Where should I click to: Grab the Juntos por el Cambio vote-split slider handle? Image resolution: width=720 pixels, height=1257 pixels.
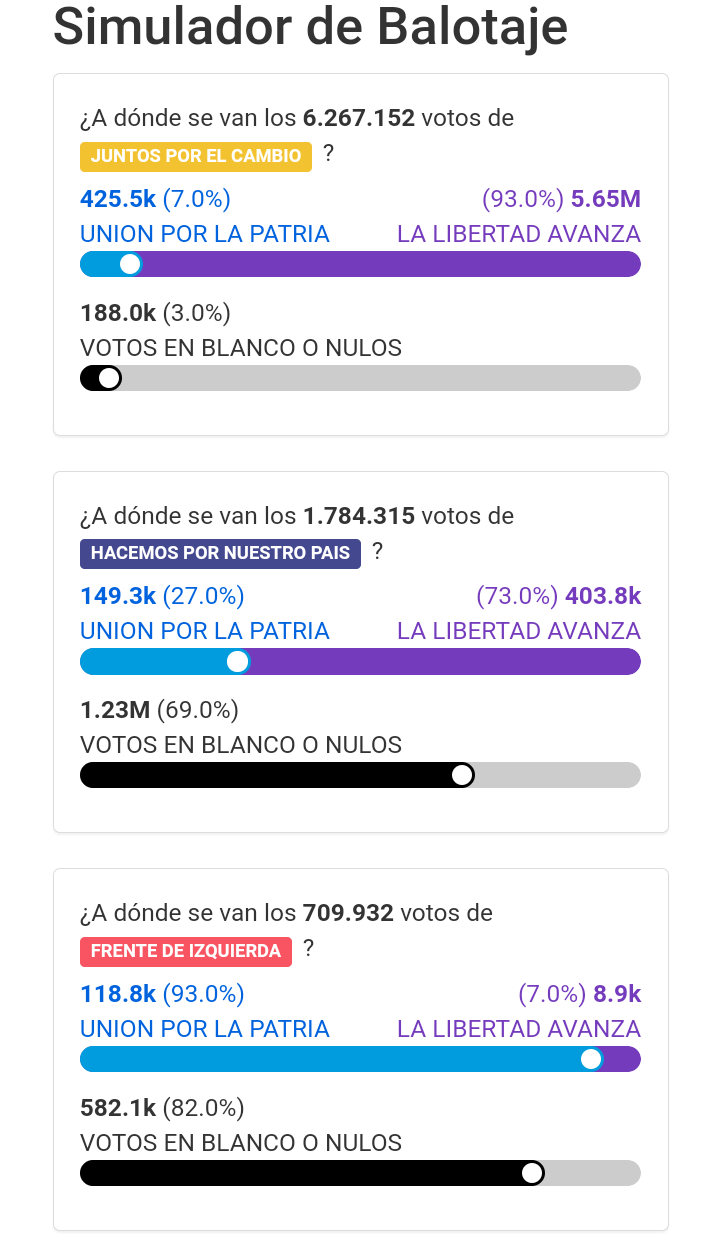point(130,264)
